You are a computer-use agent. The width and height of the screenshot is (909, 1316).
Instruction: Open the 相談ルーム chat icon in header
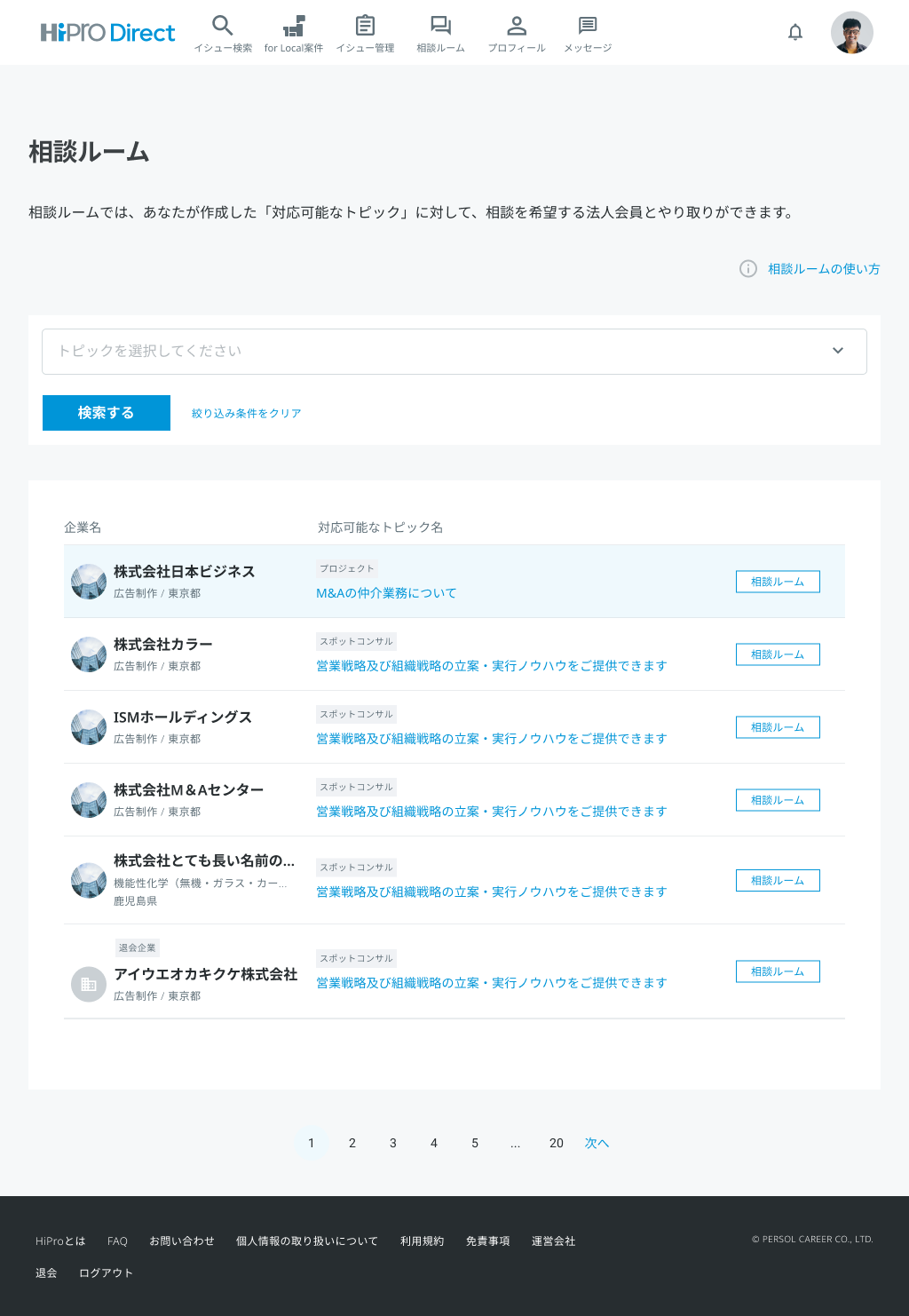pos(440,26)
